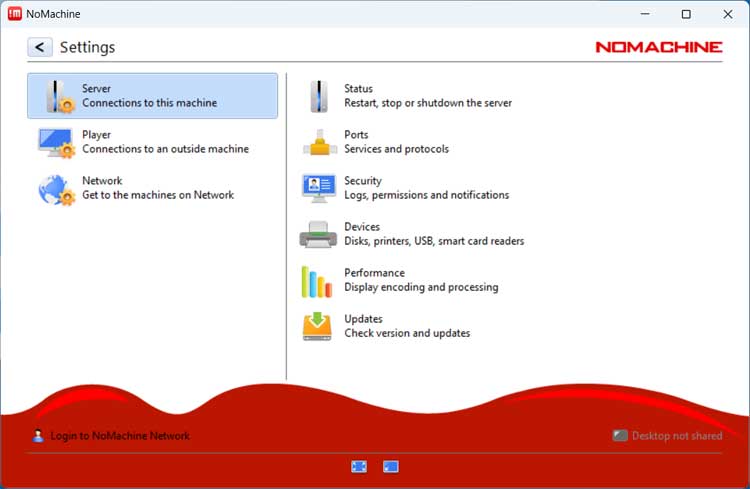This screenshot has width=750, height=489.
Task: Open the Ports connector icon
Action: (320, 143)
